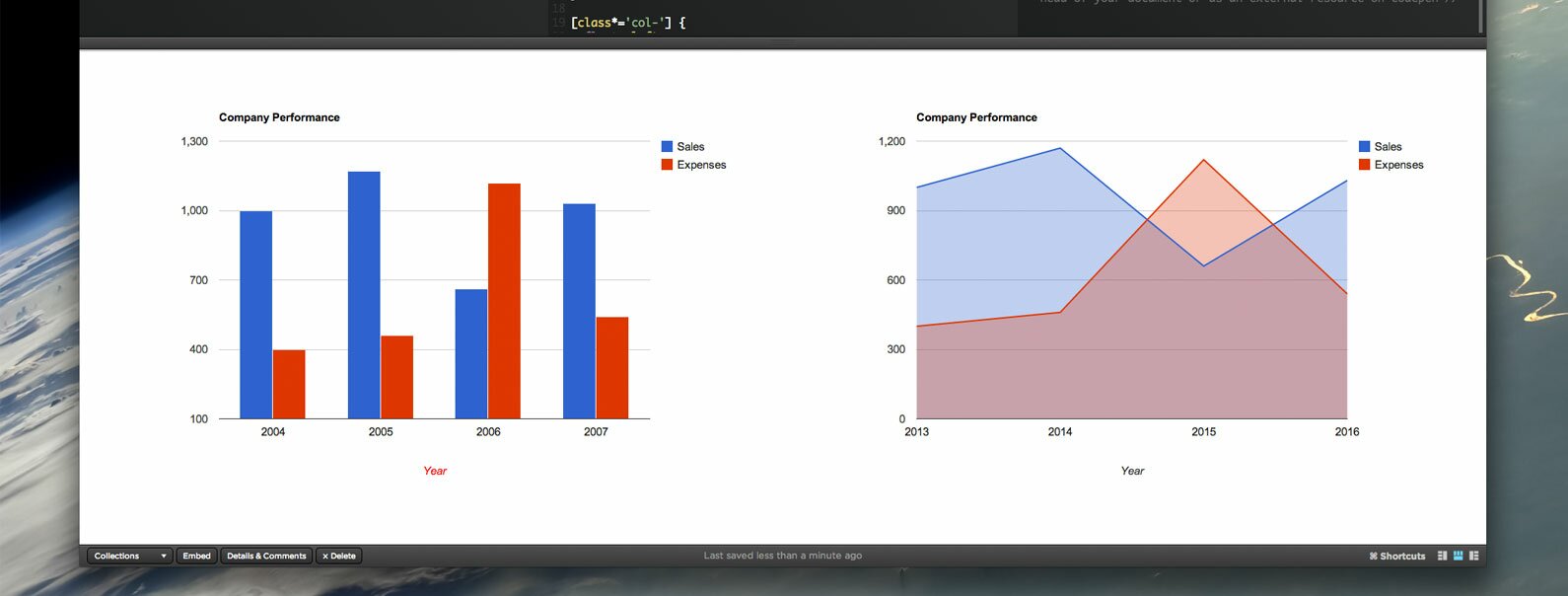The image size is (1568, 596).
Task: Select the 2005 Expenses red bar
Action: tap(397, 377)
